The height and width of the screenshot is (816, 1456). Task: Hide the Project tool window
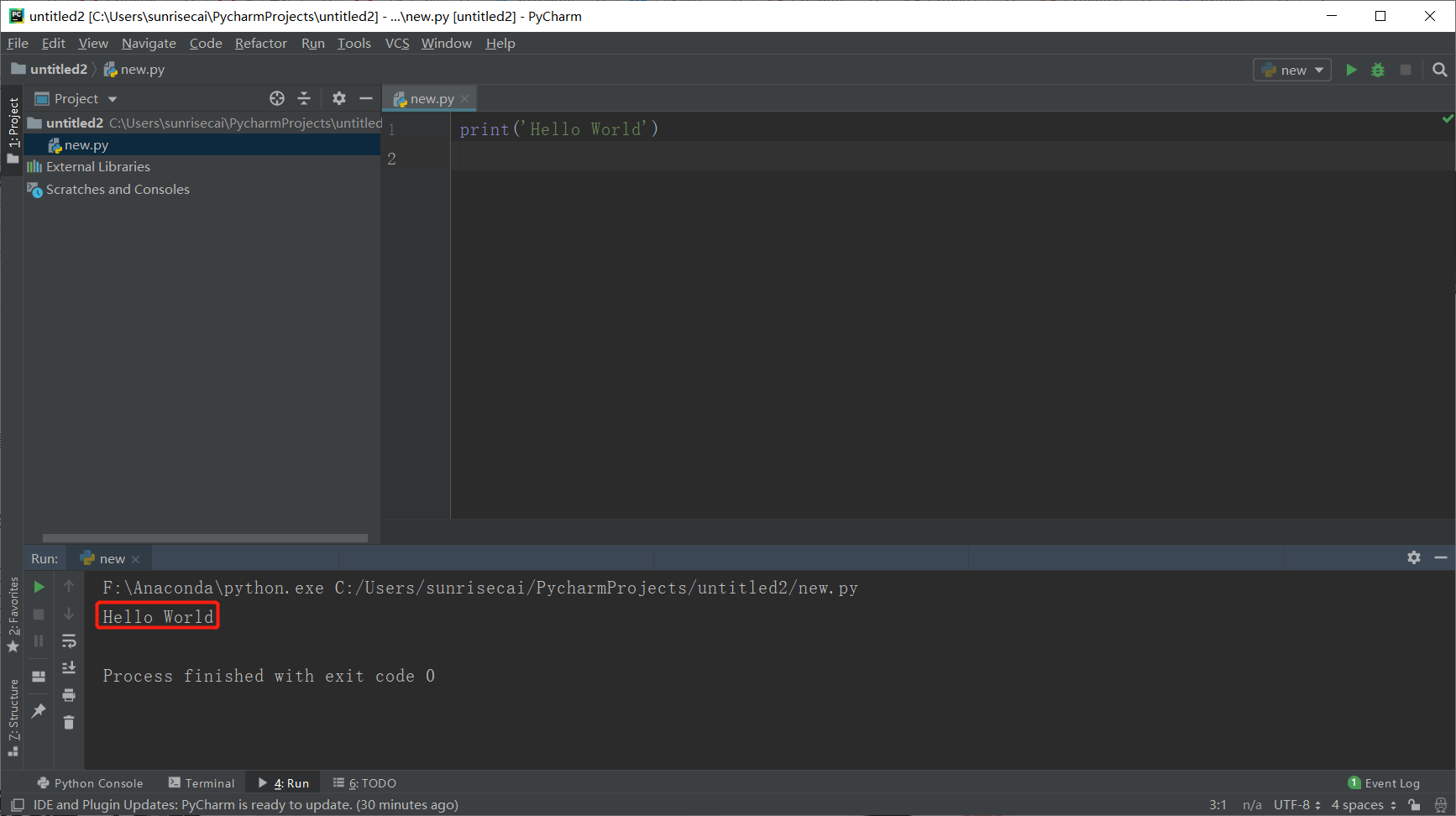[x=366, y=98]
